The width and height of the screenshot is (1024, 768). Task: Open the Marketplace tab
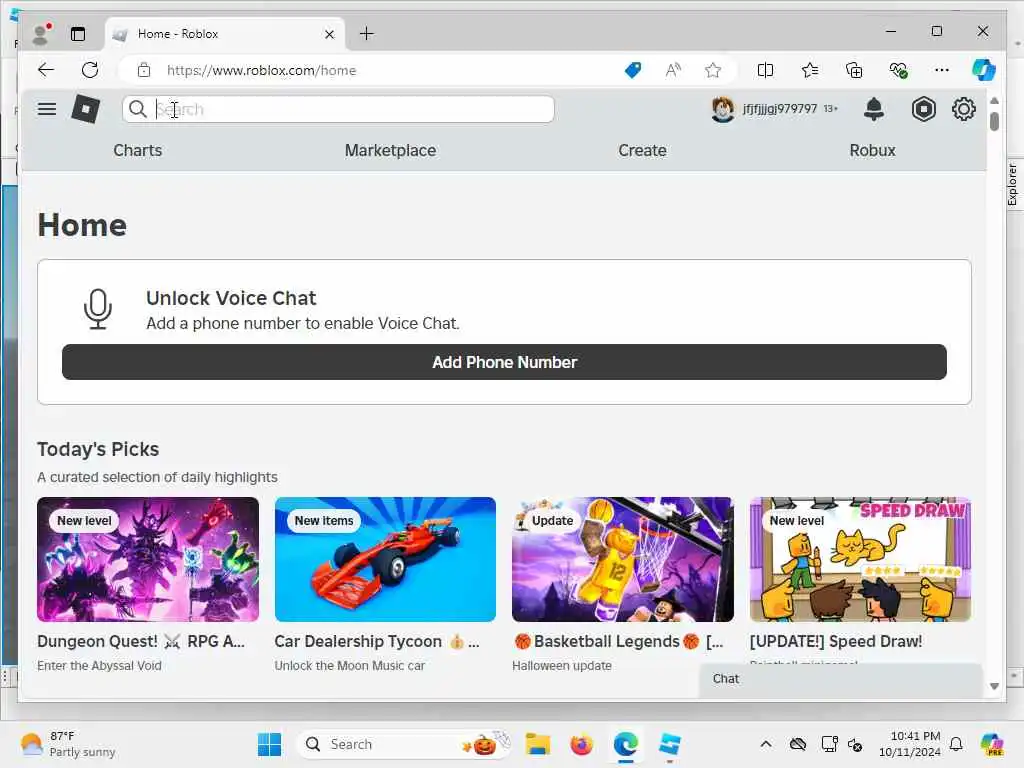click(x=391, y=150)
